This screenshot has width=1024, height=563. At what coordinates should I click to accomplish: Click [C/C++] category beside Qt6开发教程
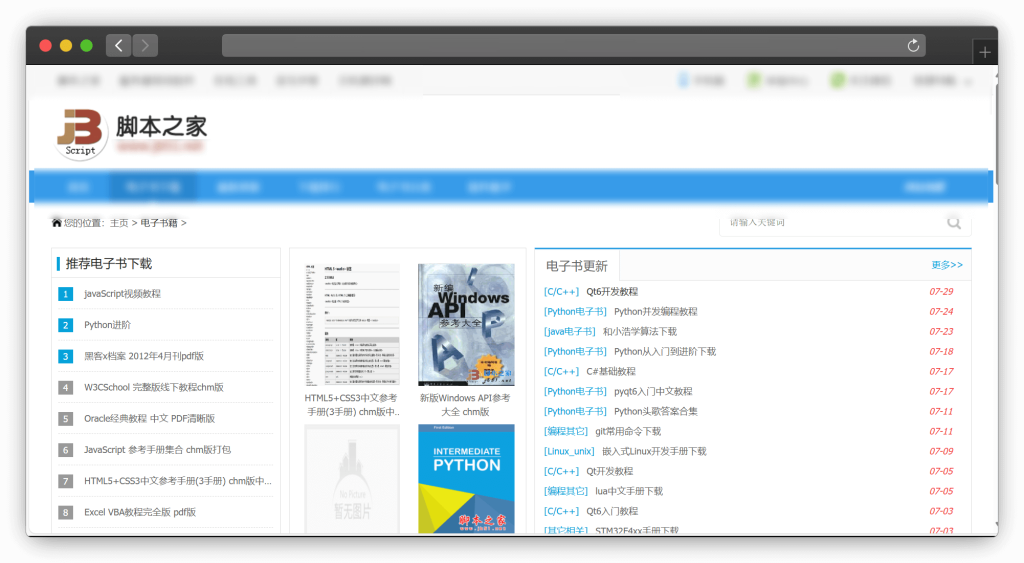pos(561,292)
